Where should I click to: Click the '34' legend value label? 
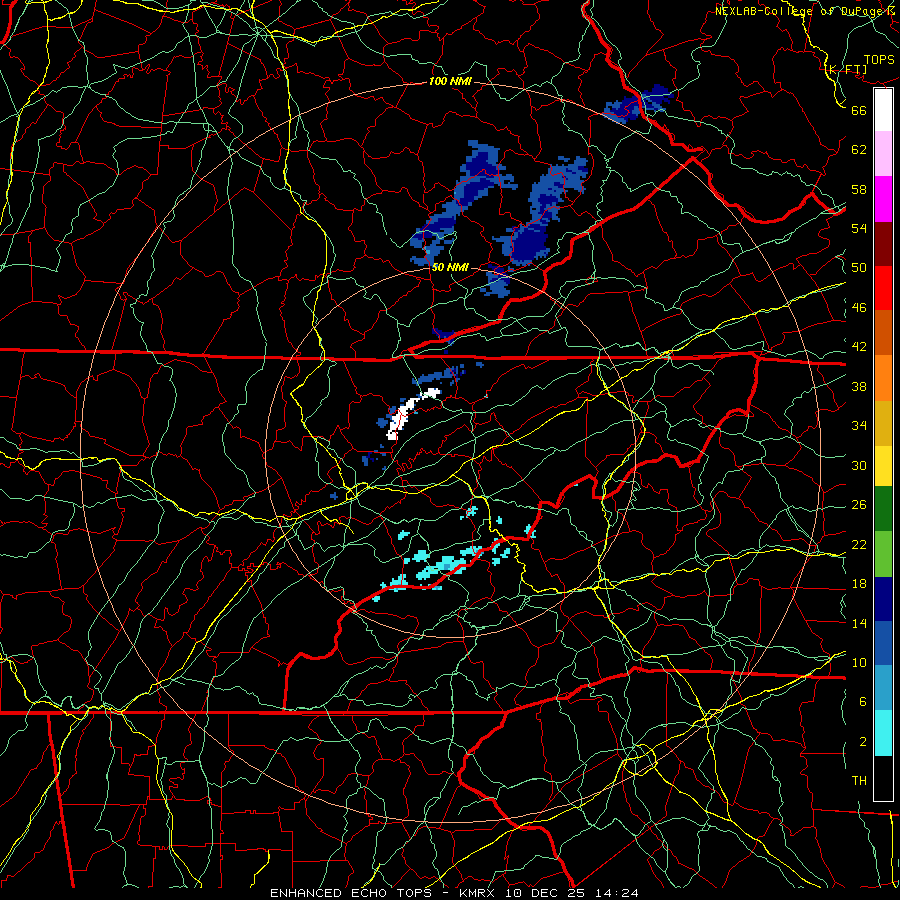[859, 425]
